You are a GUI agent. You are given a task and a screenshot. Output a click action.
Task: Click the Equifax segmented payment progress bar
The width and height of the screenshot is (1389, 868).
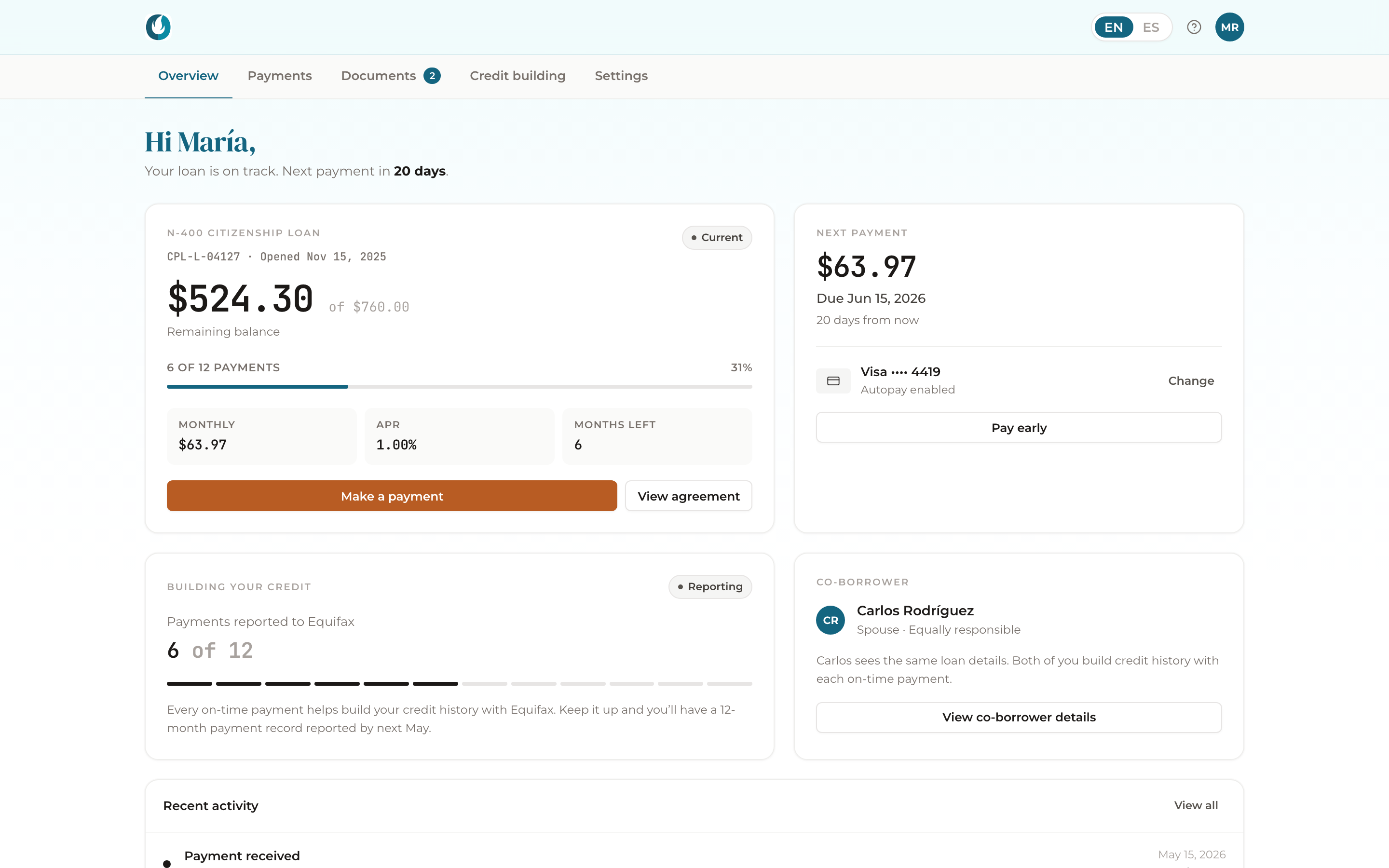pyautogui.click(x=459, y=683)
